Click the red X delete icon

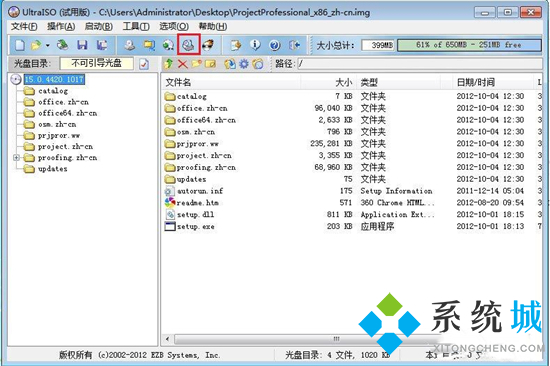click(x=182, y=64)
